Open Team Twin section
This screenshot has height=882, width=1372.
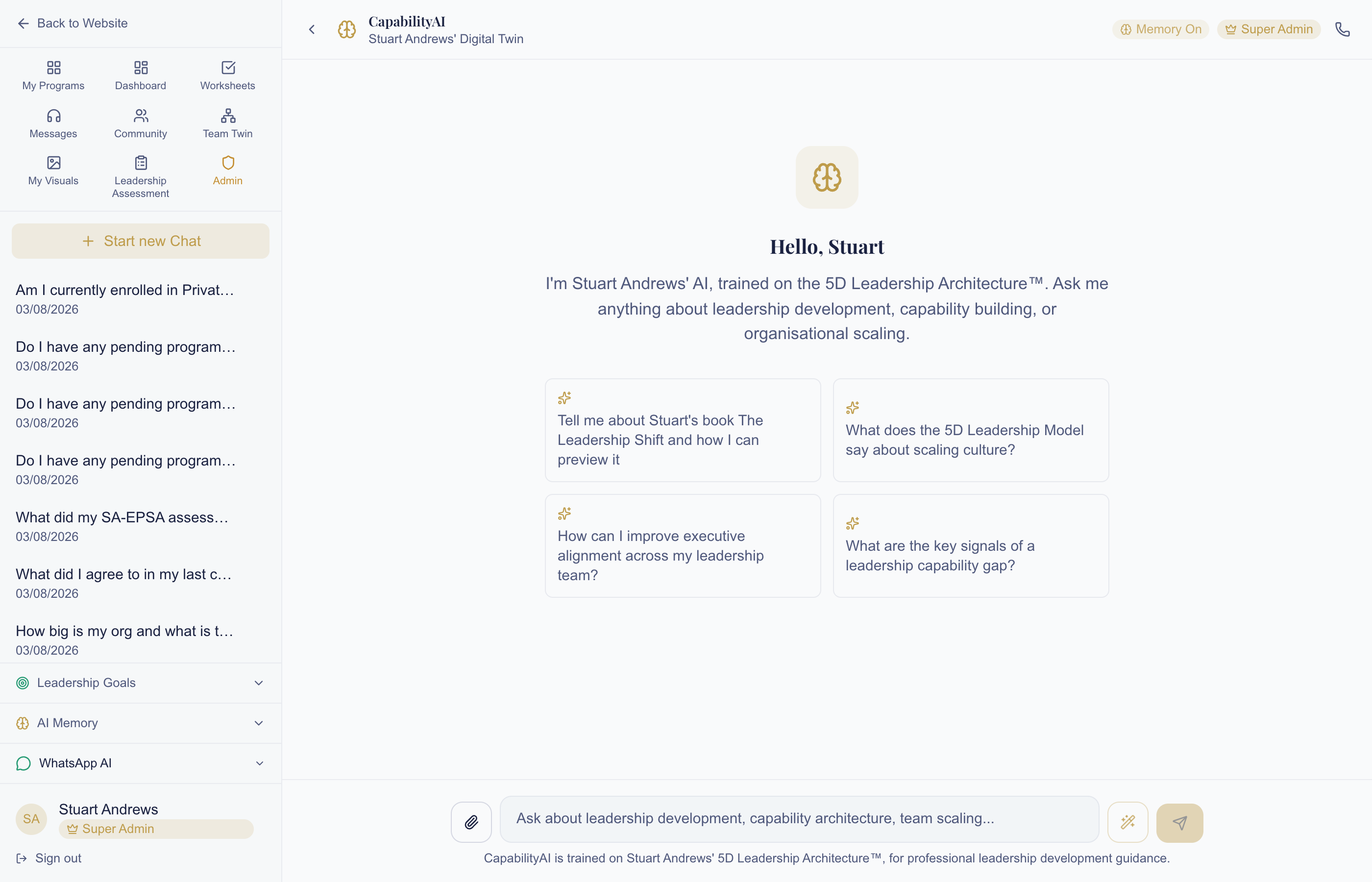[227, 123]
